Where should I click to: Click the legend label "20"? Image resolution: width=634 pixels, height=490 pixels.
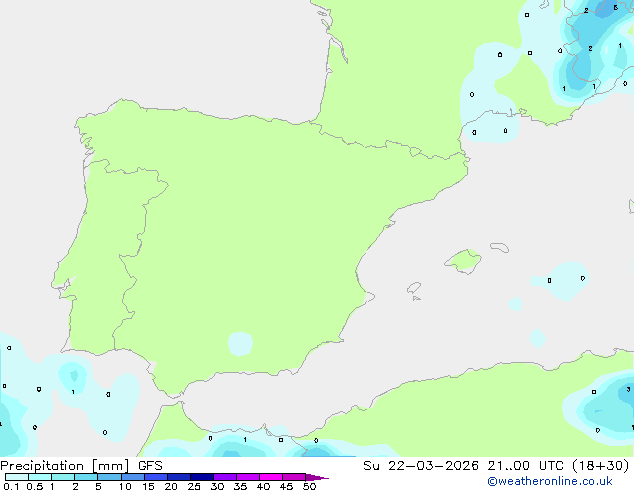(x=171, y=486)
